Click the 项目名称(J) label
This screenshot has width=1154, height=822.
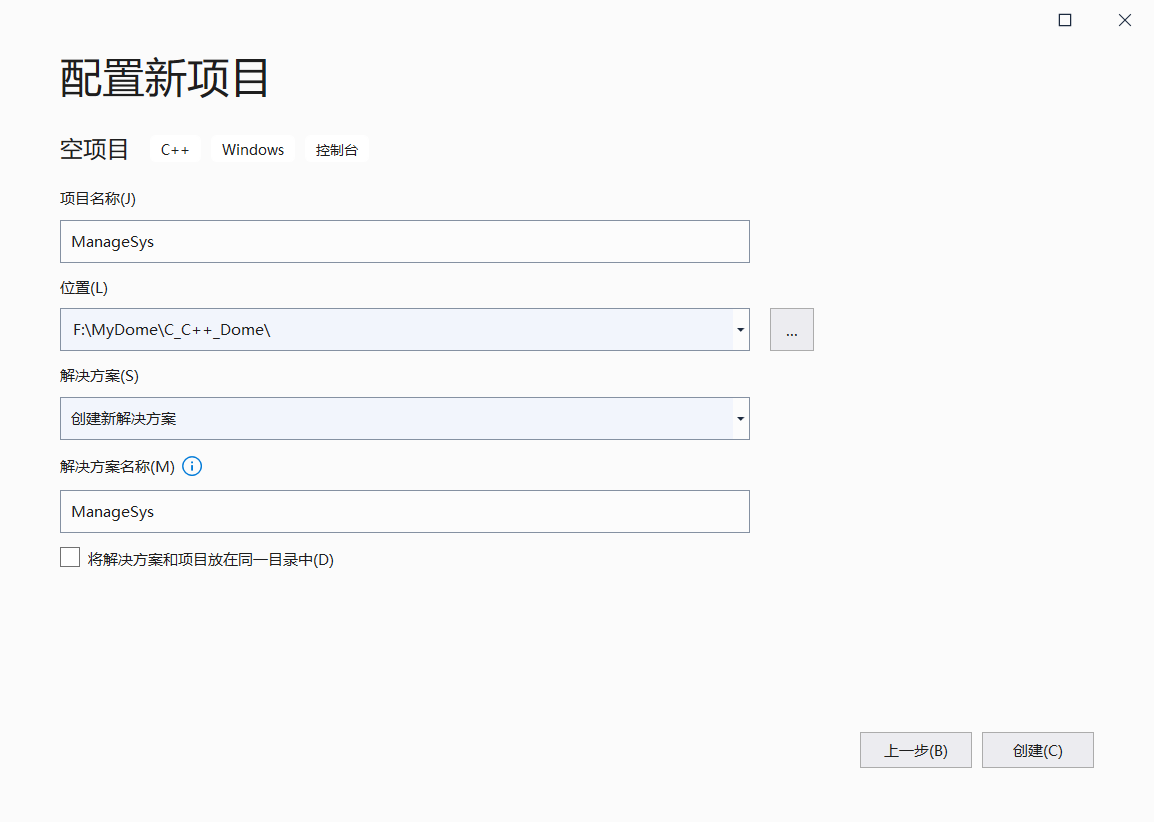click(98, 198)
